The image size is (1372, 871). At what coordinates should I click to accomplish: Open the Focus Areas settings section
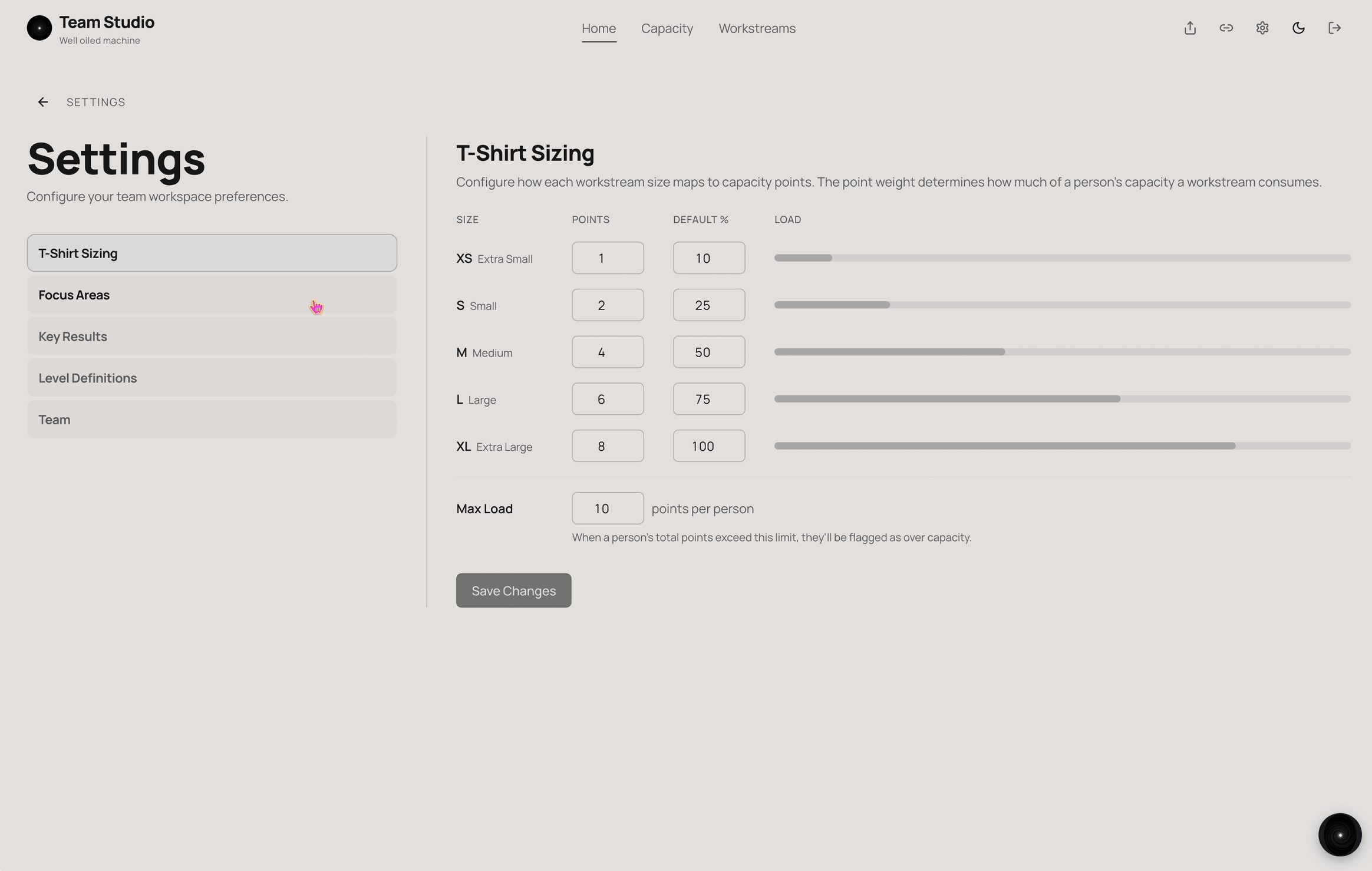pos(211,294)
